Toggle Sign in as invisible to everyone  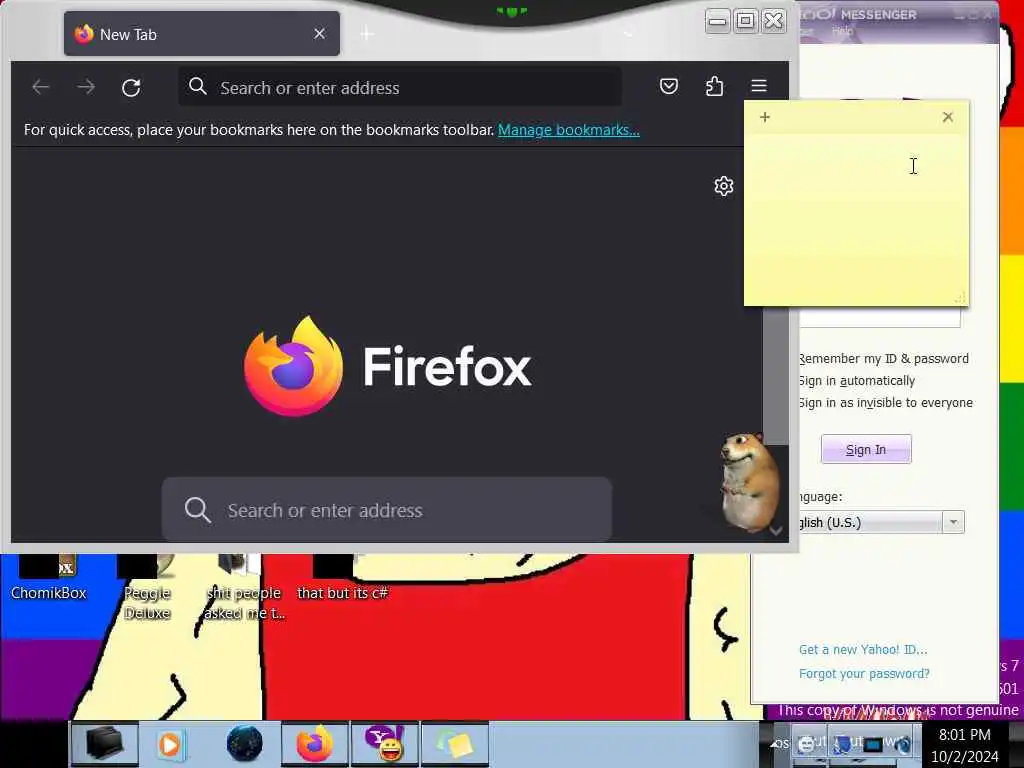click(x=886, y=403)
